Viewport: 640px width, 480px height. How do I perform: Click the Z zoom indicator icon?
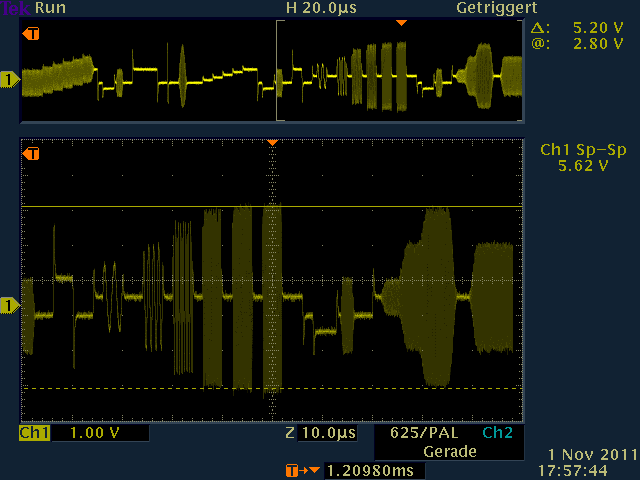coord(290,434)
